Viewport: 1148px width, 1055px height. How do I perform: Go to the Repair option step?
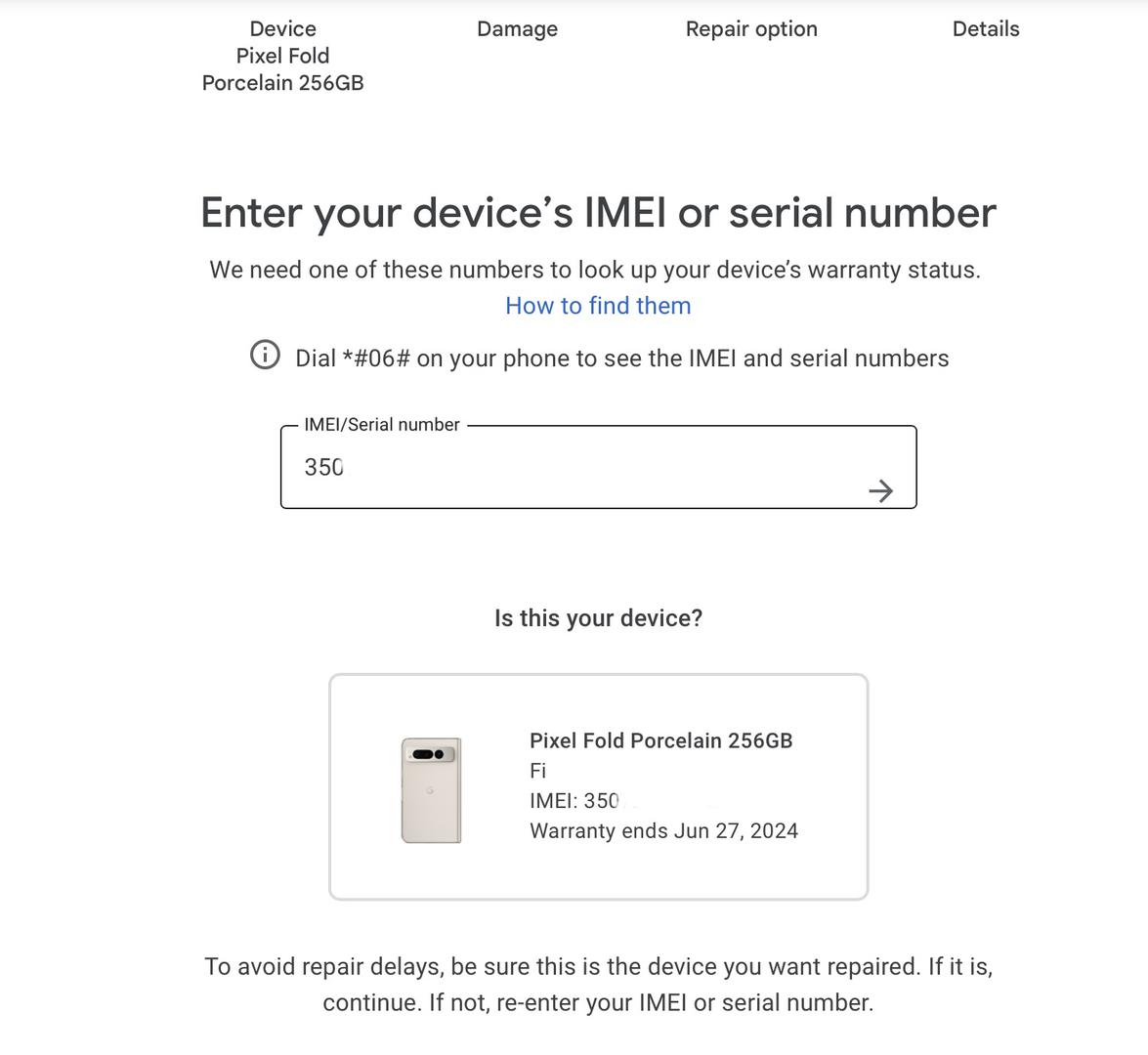751,28
